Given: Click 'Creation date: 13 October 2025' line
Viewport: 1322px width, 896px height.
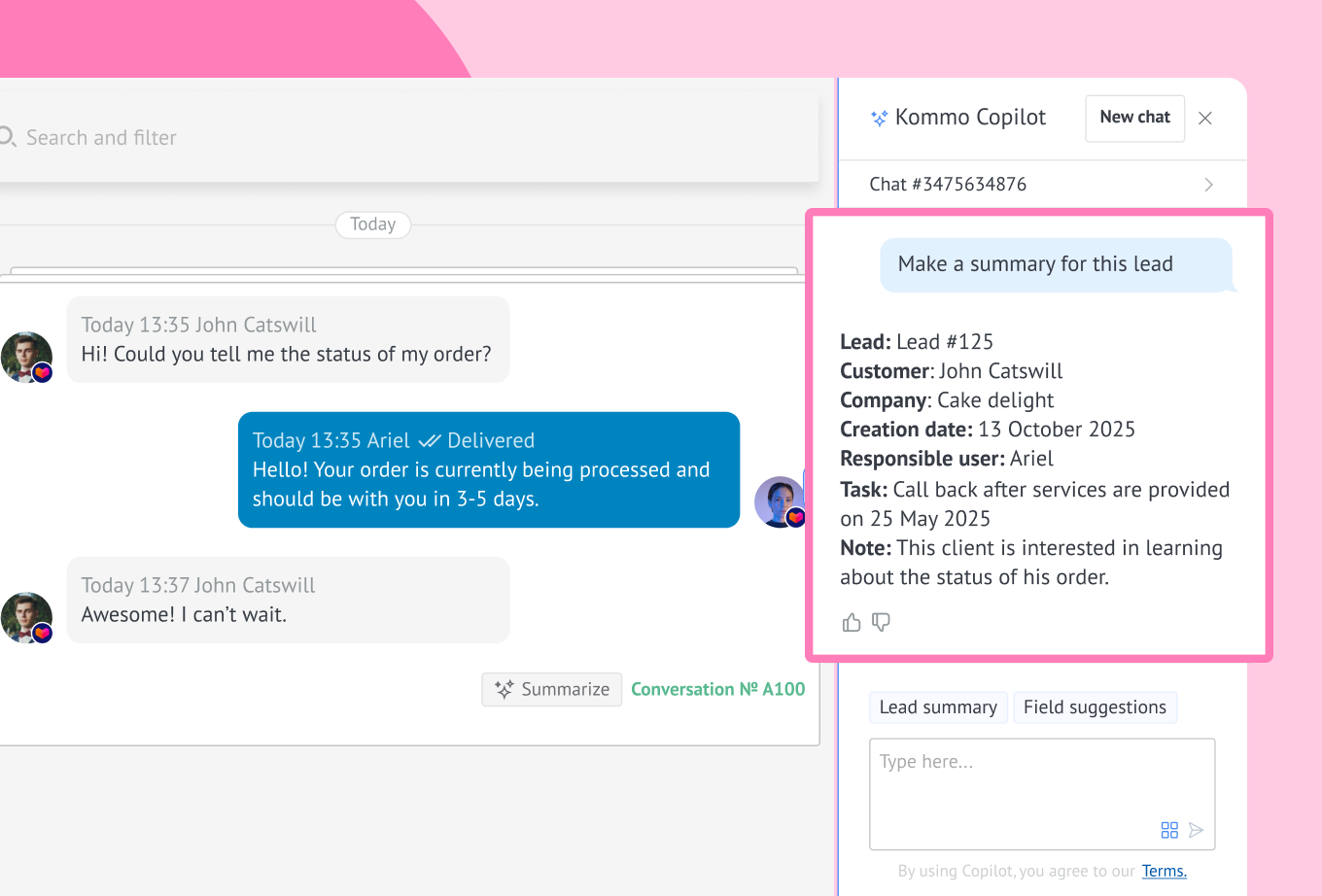Looking at the screenshot, I should (988, 430).
